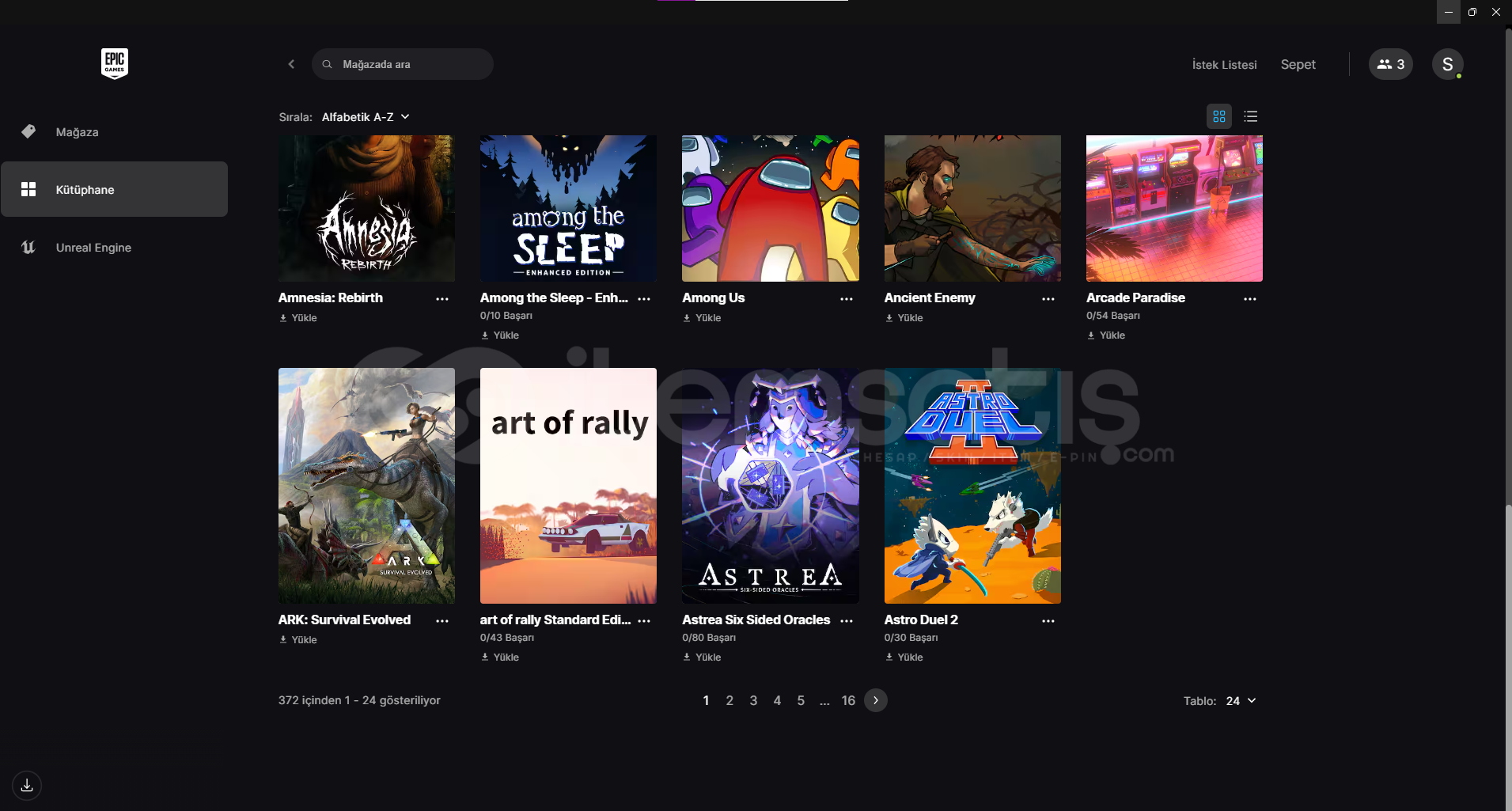Viewport: 1512px width, 811px height.
Task: Restore down the launcher window
Action: coord(1472,12)
